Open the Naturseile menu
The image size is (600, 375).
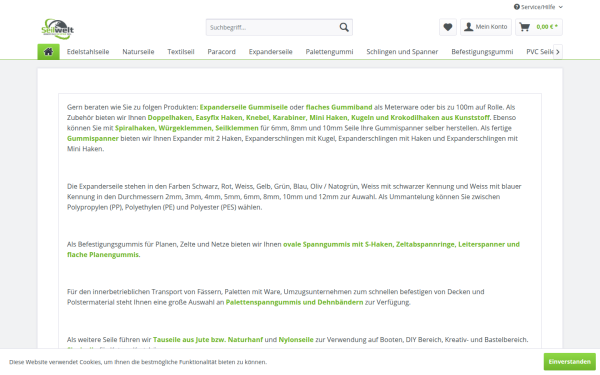(138, 52)
